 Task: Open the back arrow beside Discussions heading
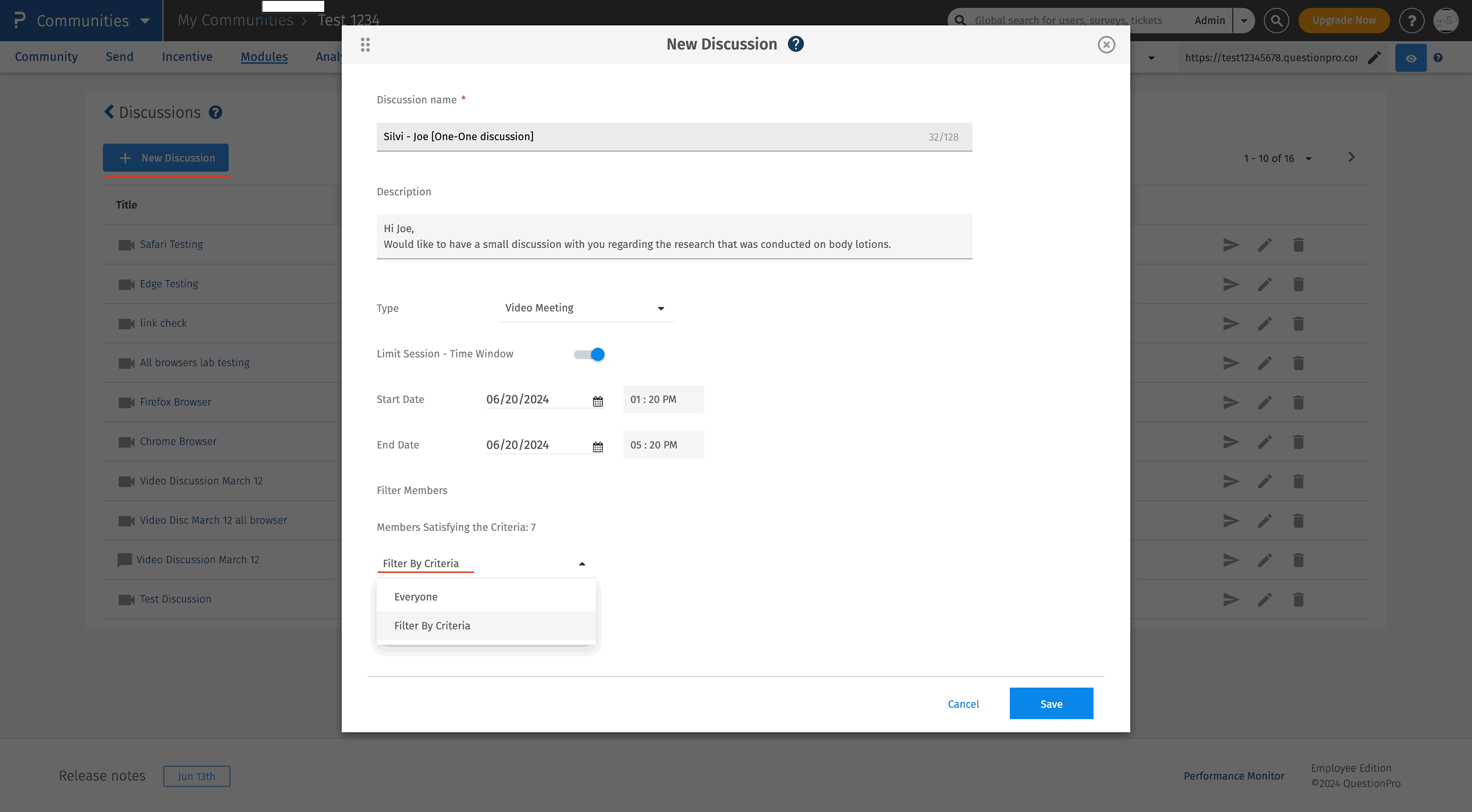109,111
